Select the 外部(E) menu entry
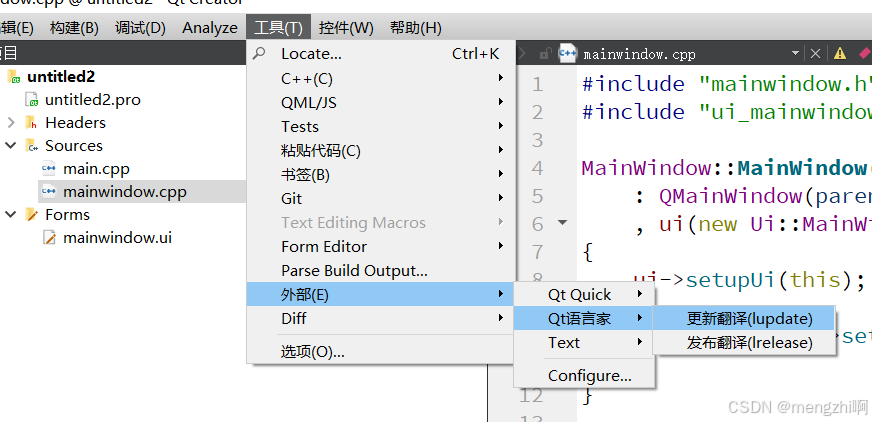Screen dimensions: 872x422 click(x=381, y=294)
